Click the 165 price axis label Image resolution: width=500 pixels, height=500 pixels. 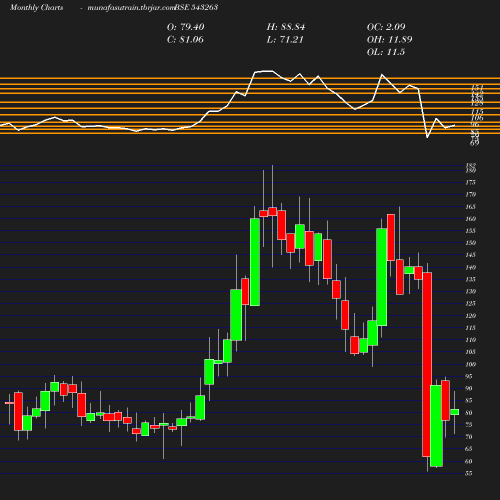click(x=471, y=207)
